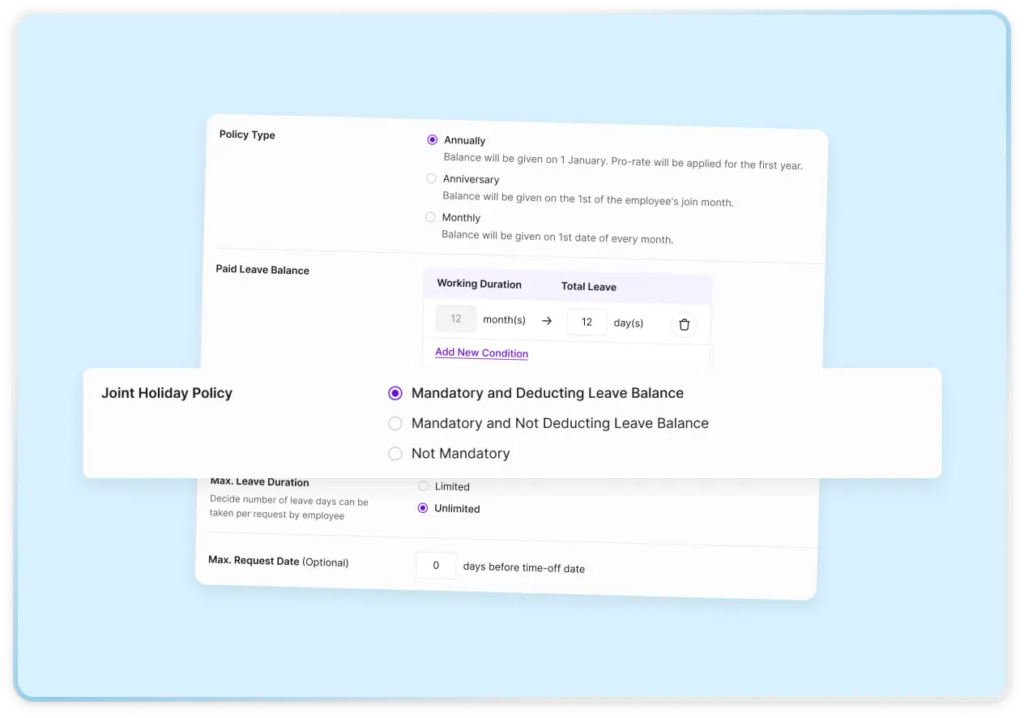The width and height of the screenshot is (1024, 718).
Task: Click the Max. Leave Duration label
Action: [259, 483]
